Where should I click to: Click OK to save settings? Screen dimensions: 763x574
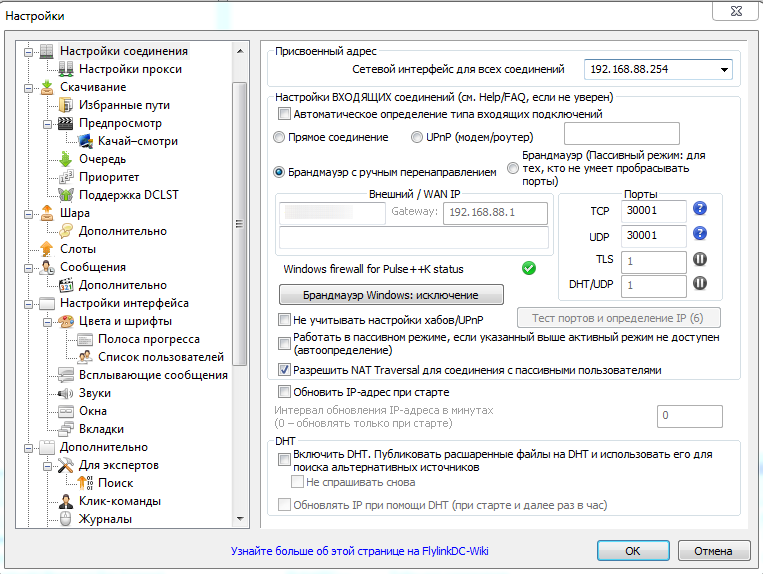[633, 551]
